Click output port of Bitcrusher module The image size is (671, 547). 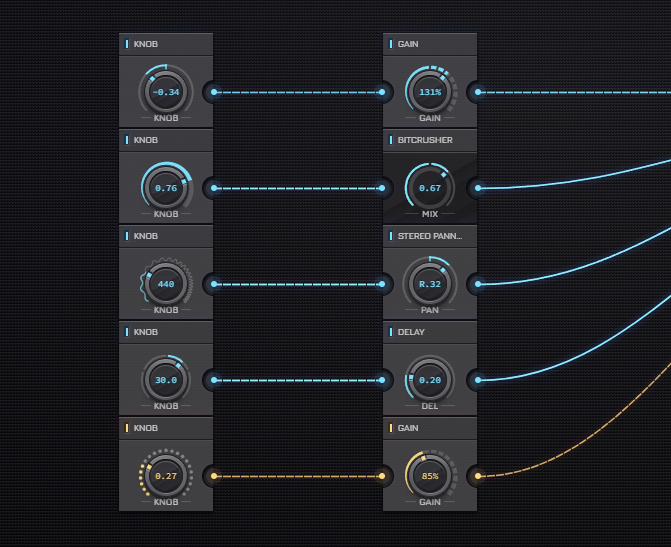point(478,188)
